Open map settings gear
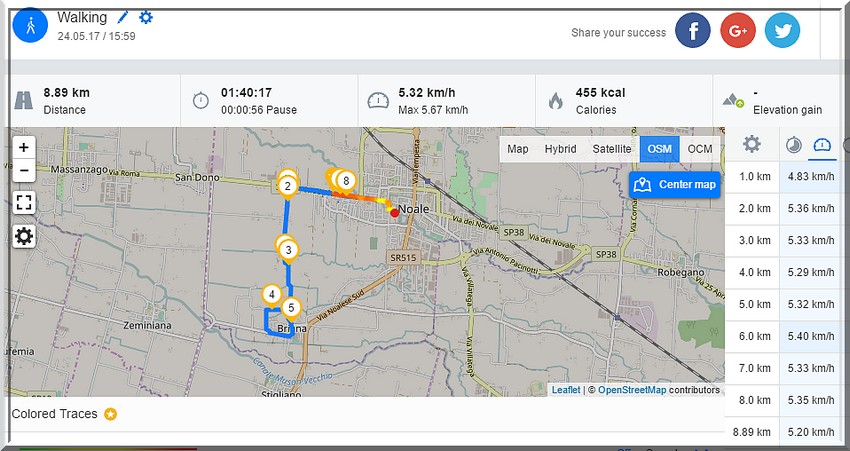Screen dimensions: 850x451 tap(24, 236)
